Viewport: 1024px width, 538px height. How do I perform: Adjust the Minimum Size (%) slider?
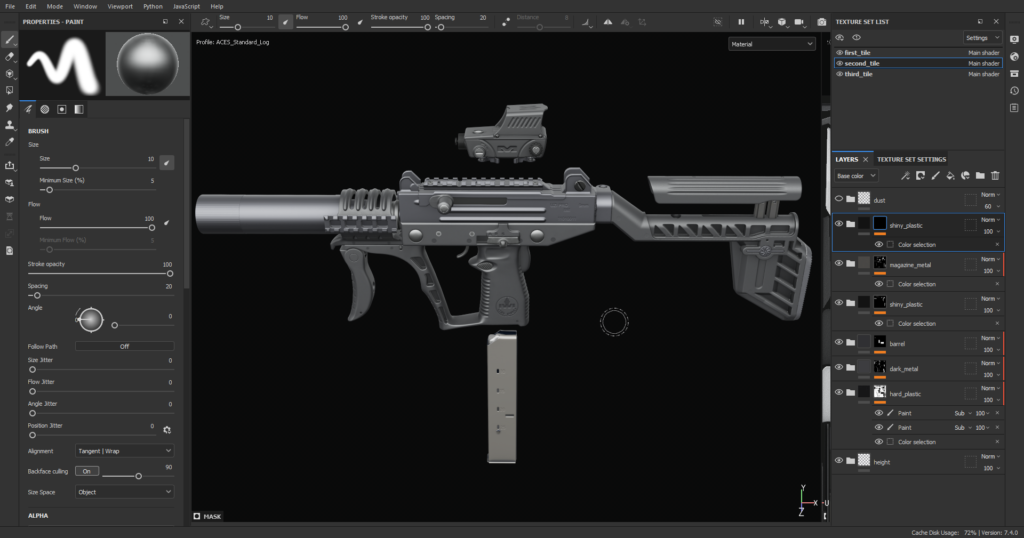pyautogui.click(x=97, y=190)
